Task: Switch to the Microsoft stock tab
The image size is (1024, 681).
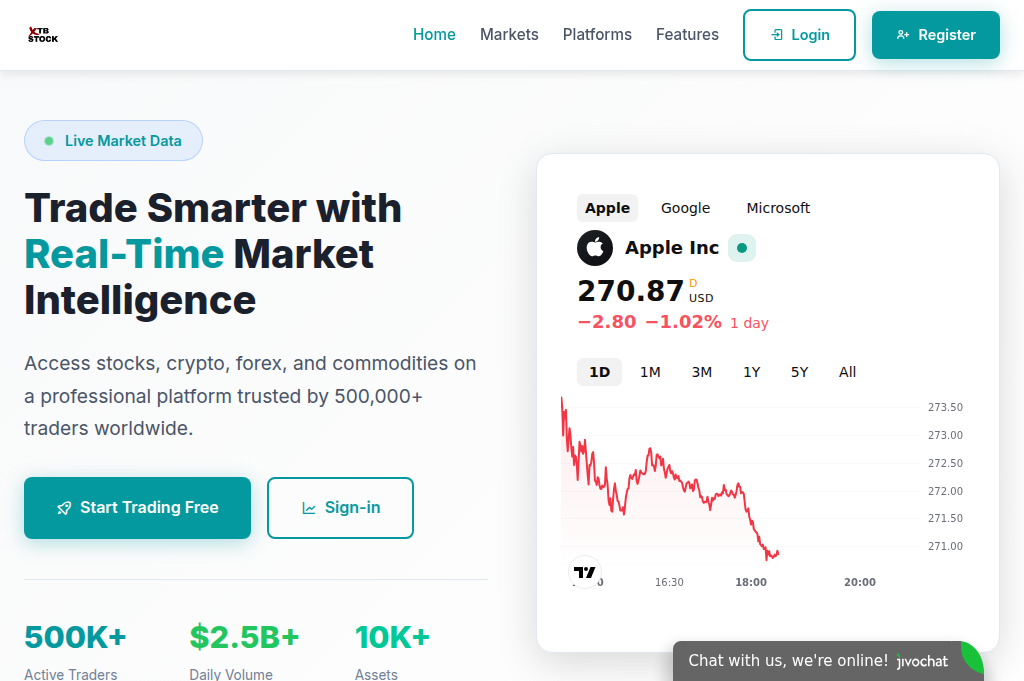Action: [778, 207]
